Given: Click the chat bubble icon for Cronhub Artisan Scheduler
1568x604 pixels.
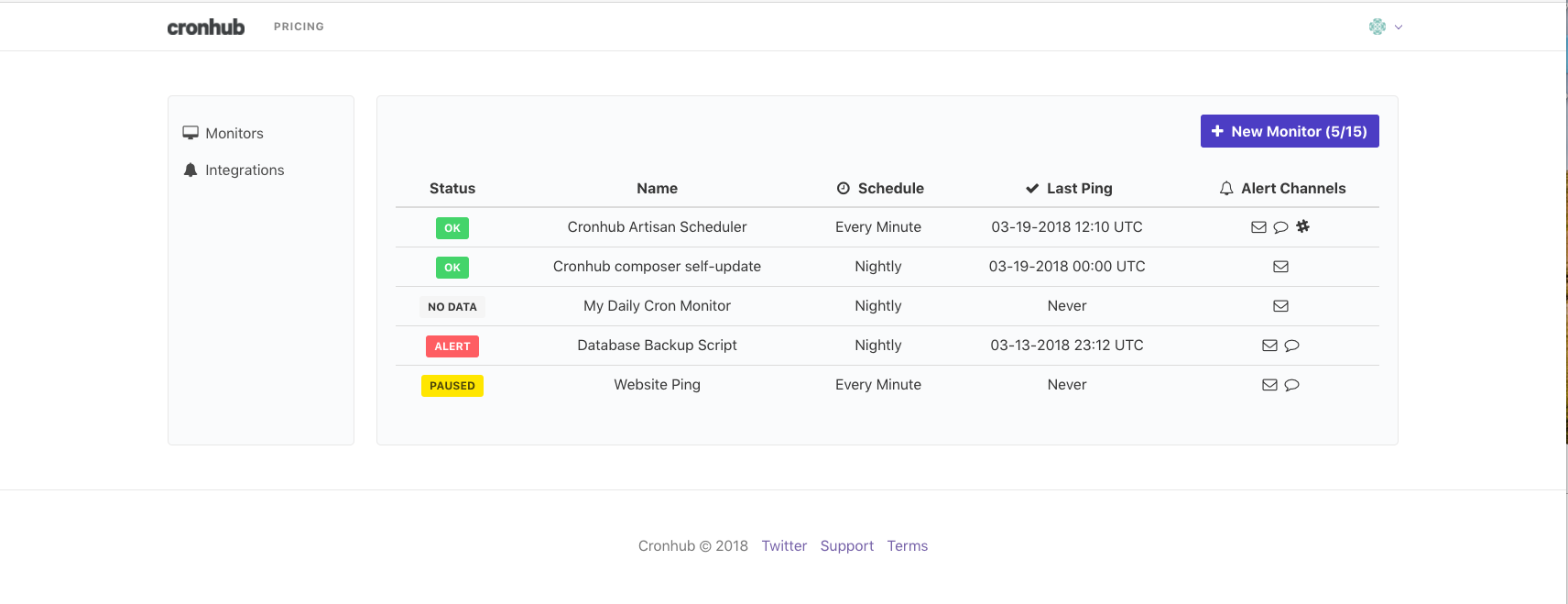Looking at the screenshot, I should (1280, 227).
